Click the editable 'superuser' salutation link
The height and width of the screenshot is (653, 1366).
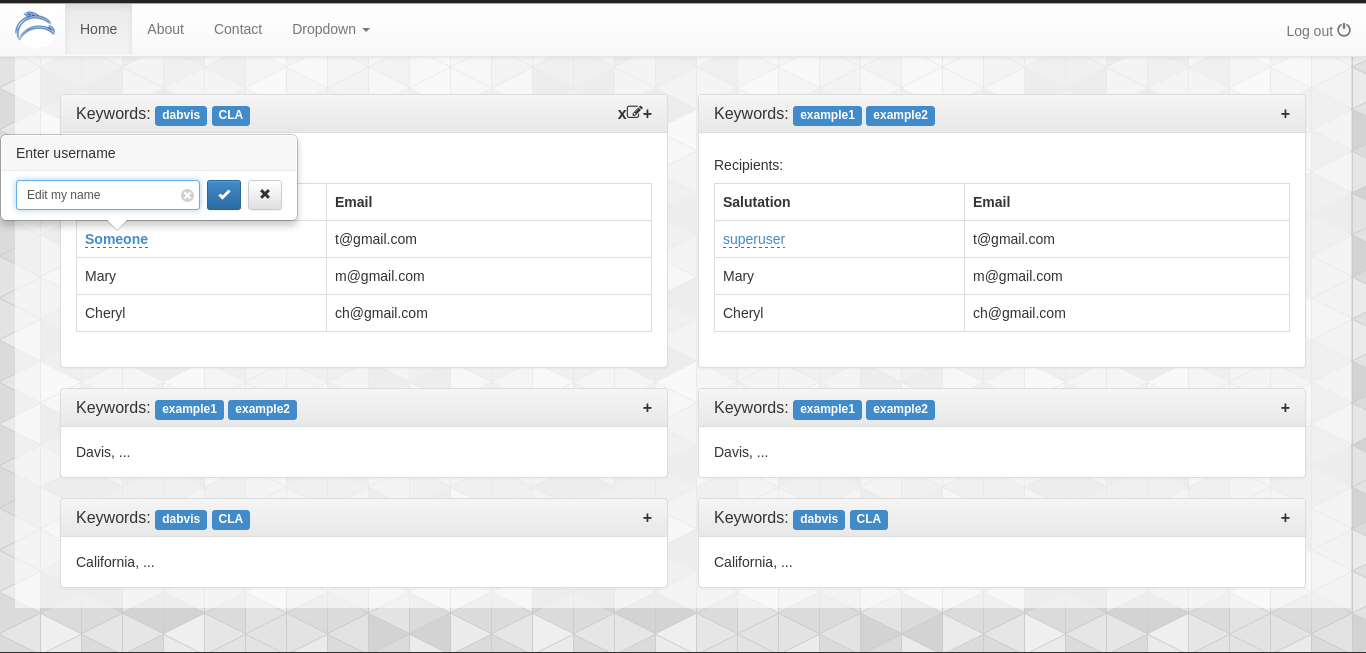754,239
